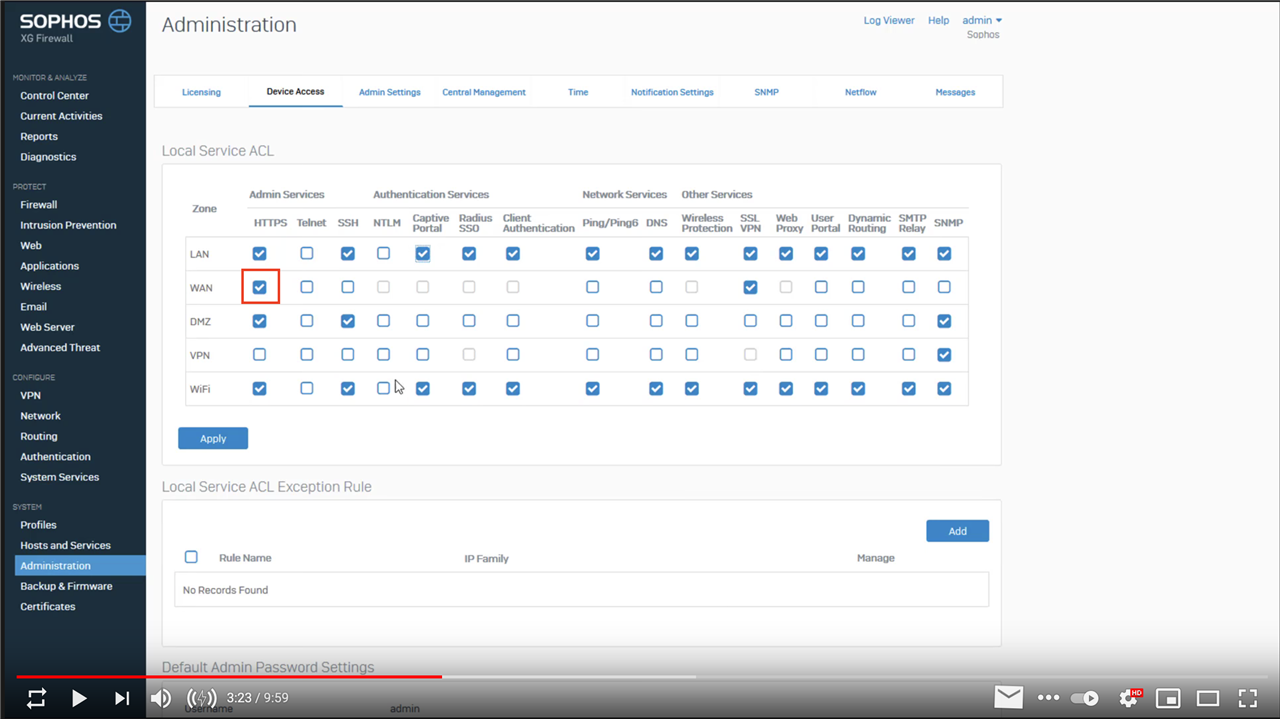The image size is (1280, 719).
Task: Open miniplayer picture-in-picture icon
Action: tap(1168, 698)
